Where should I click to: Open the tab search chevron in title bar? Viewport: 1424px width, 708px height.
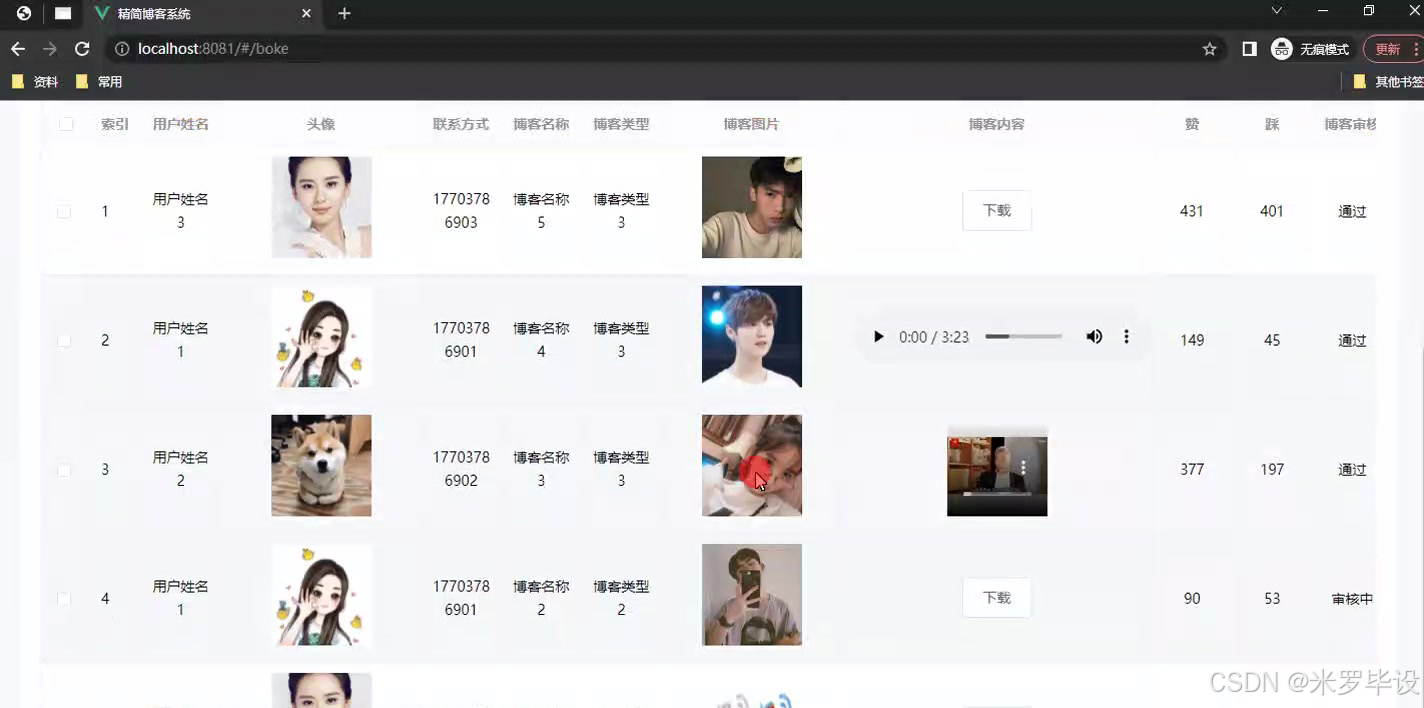(x=1277, y=11)
